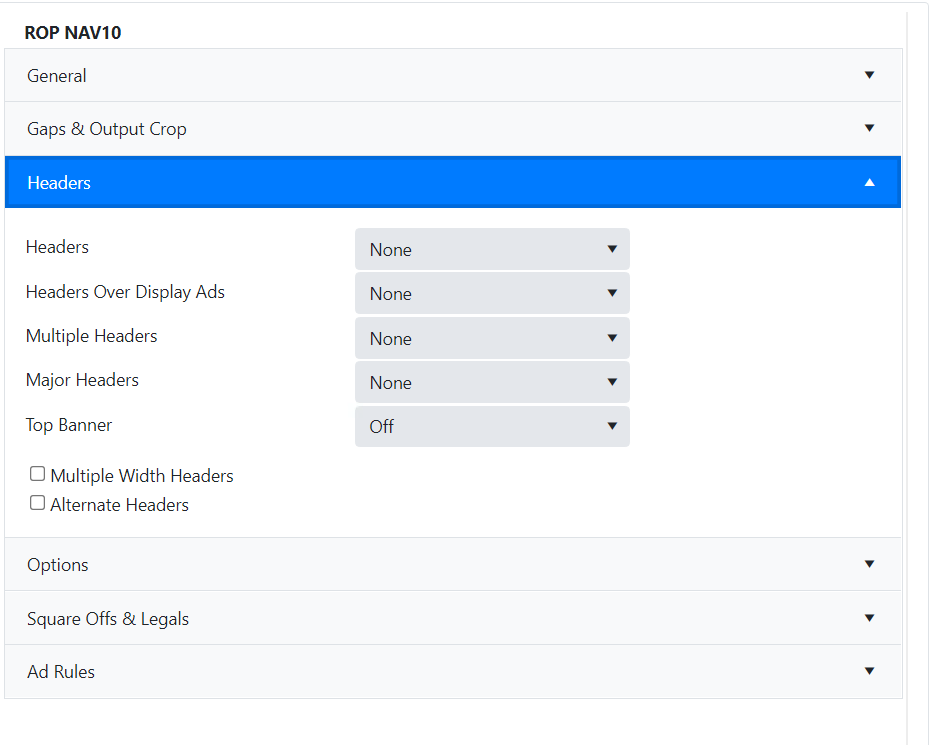This screenshot has width=930, height=745.
Task: Enable the Multiple Width Headers checkbox
Action: pos(38,474)
